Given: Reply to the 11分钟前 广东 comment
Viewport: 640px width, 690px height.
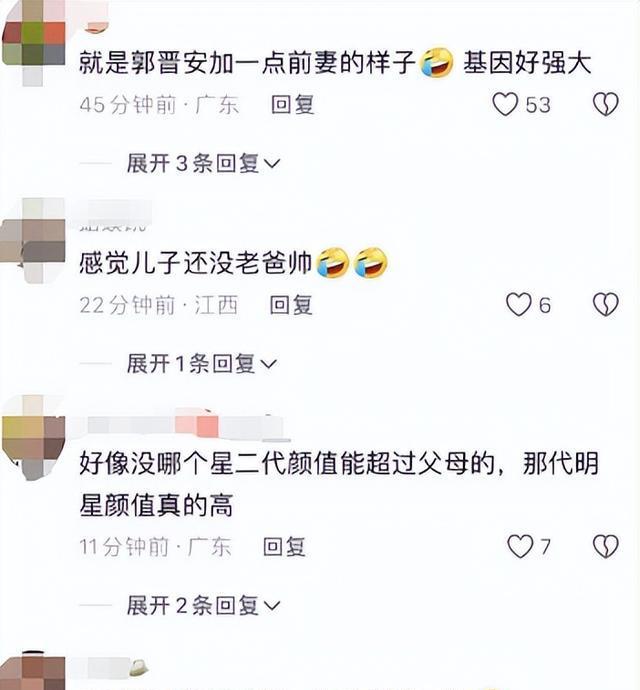Looking at the screenshot, I should tap(284, 547).
